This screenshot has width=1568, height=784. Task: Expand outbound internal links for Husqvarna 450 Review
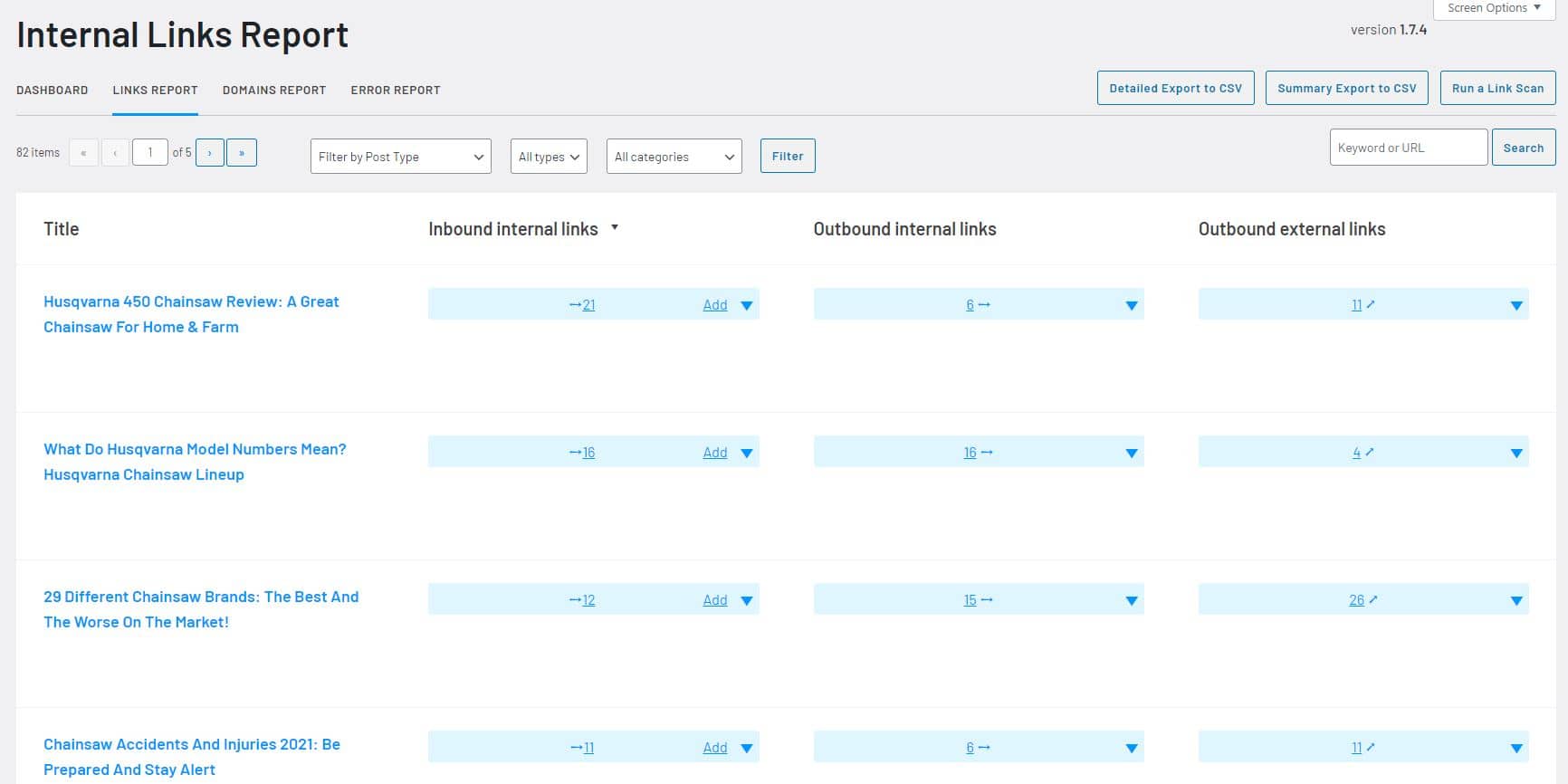coord(1132,305)
